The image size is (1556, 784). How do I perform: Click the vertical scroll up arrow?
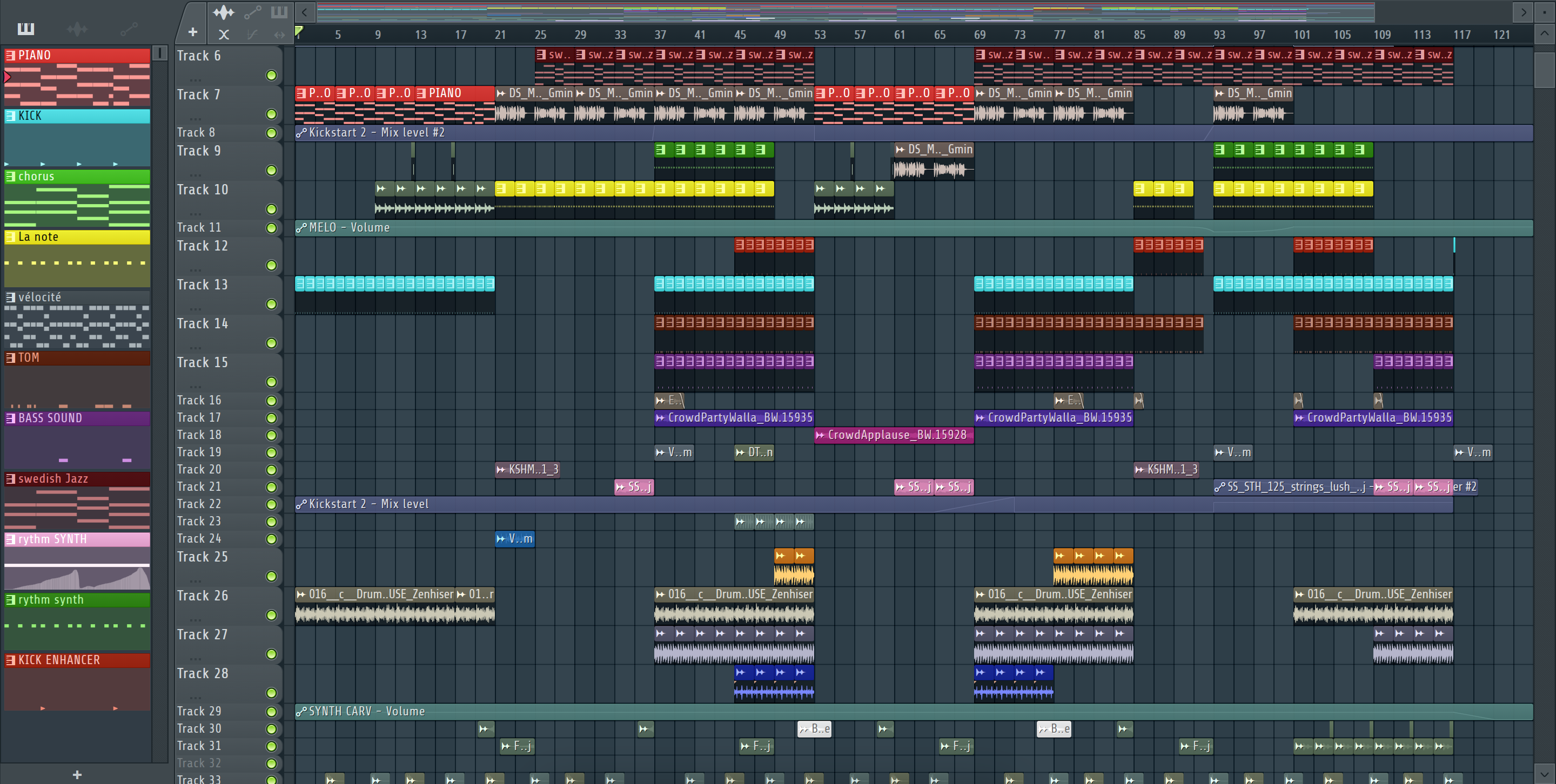coord(1545,33)
